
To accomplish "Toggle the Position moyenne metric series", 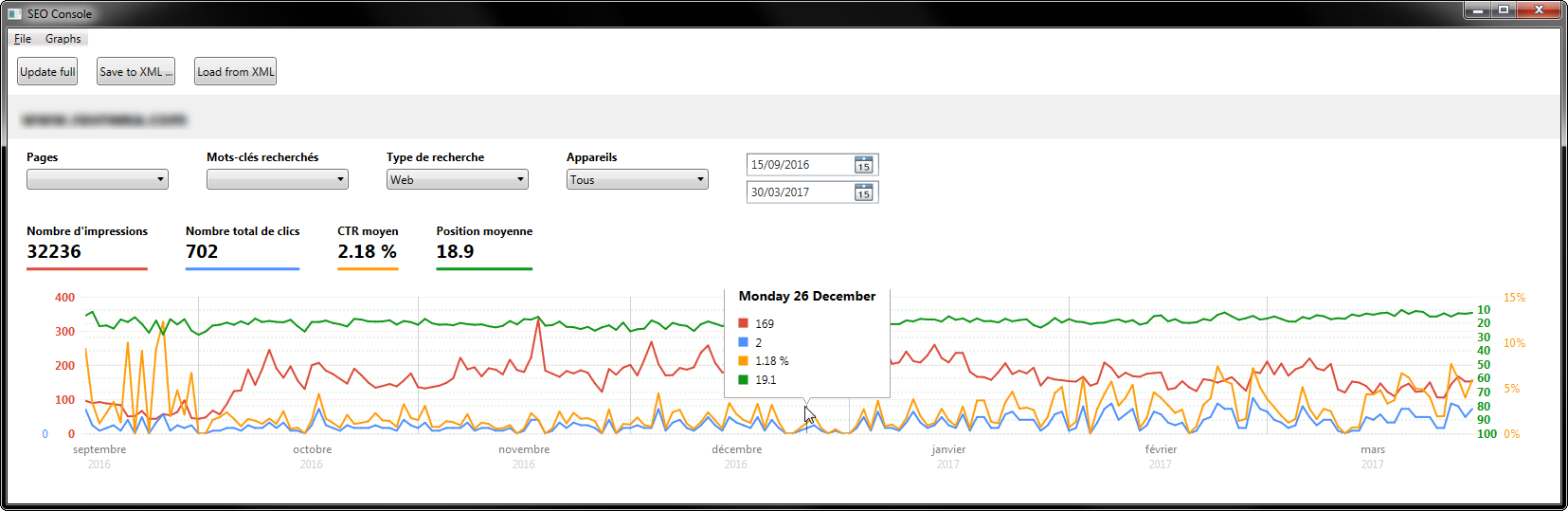I will pyautogui.click(x=483, y=244).
